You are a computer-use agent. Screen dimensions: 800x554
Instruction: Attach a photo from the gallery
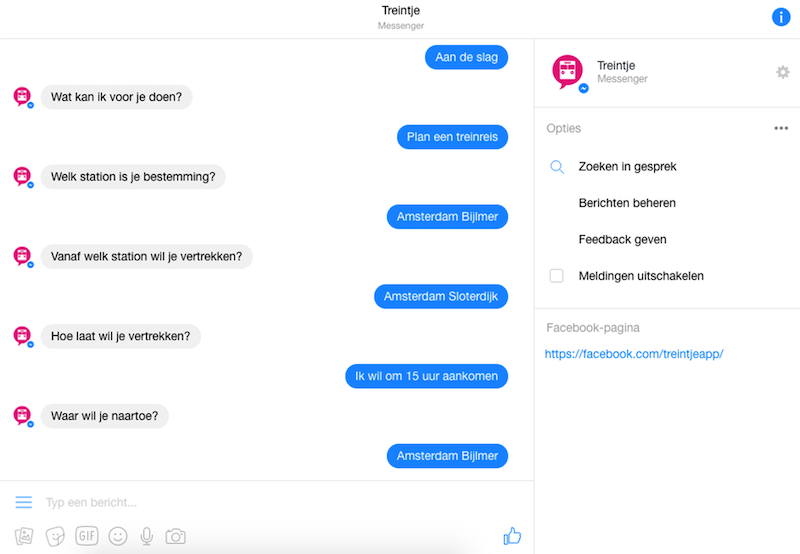pos(25,536)
